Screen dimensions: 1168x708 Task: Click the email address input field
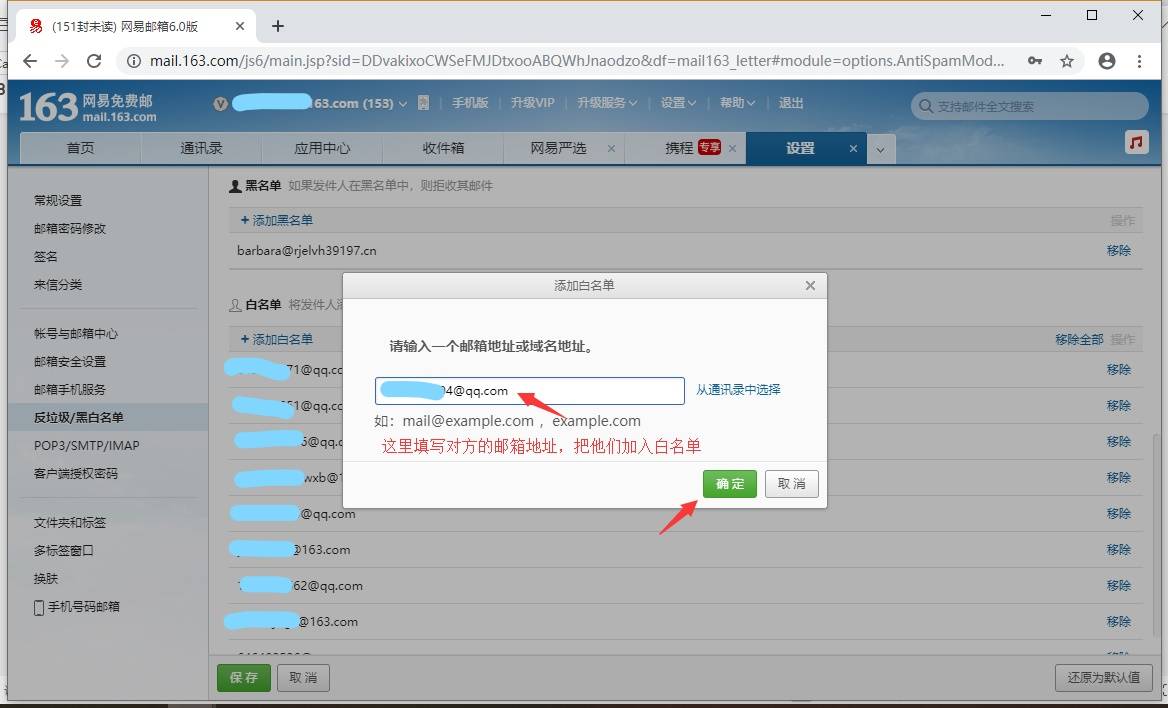point(529,390)
